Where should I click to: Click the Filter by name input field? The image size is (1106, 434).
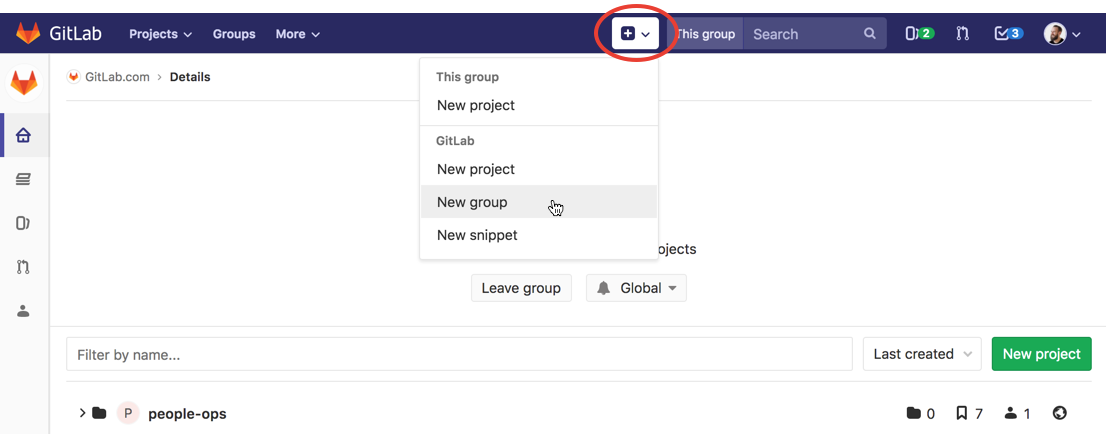click(460, 354)
